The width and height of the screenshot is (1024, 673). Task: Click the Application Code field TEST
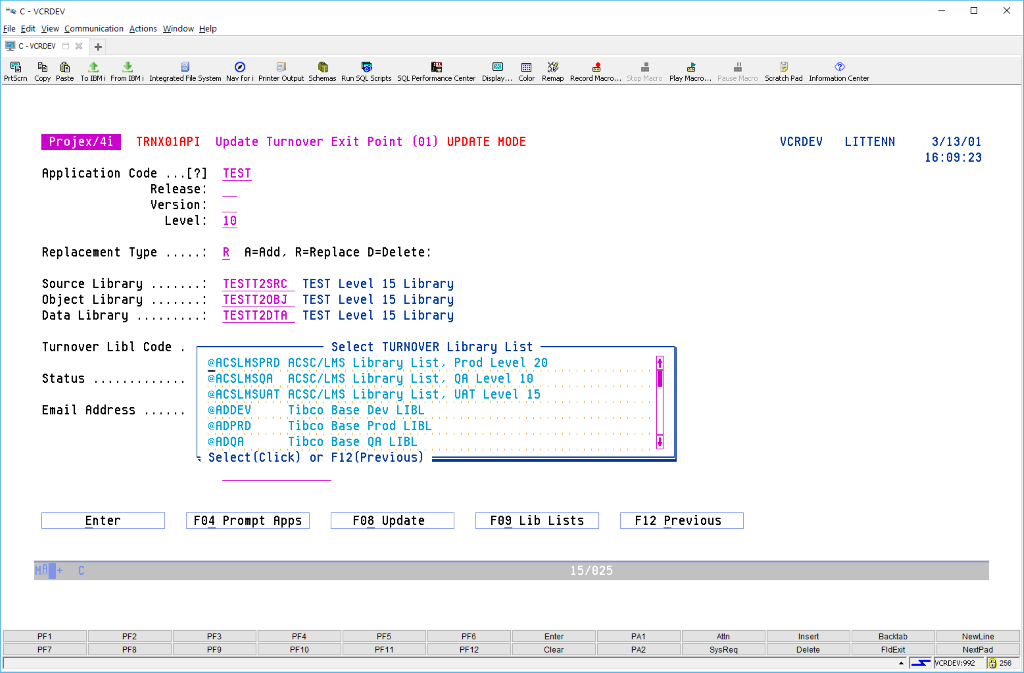click(x=236, y=173)
